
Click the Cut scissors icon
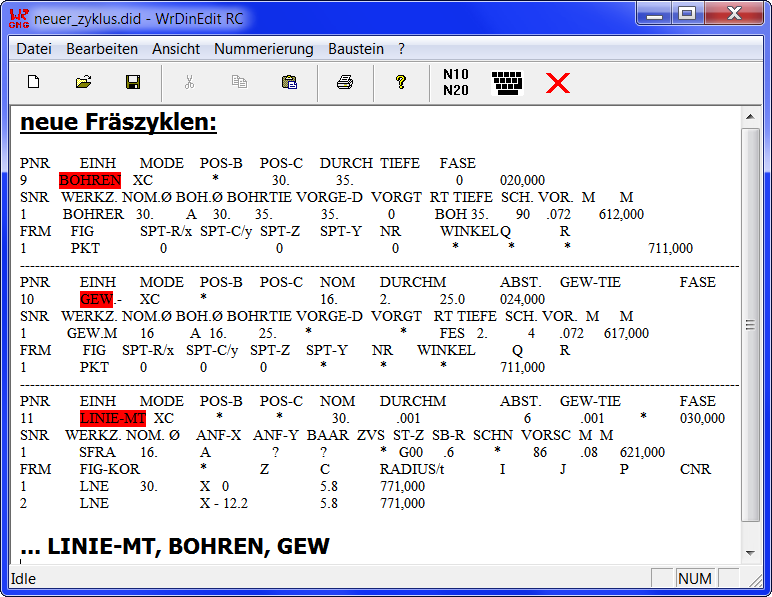[189, 82]
